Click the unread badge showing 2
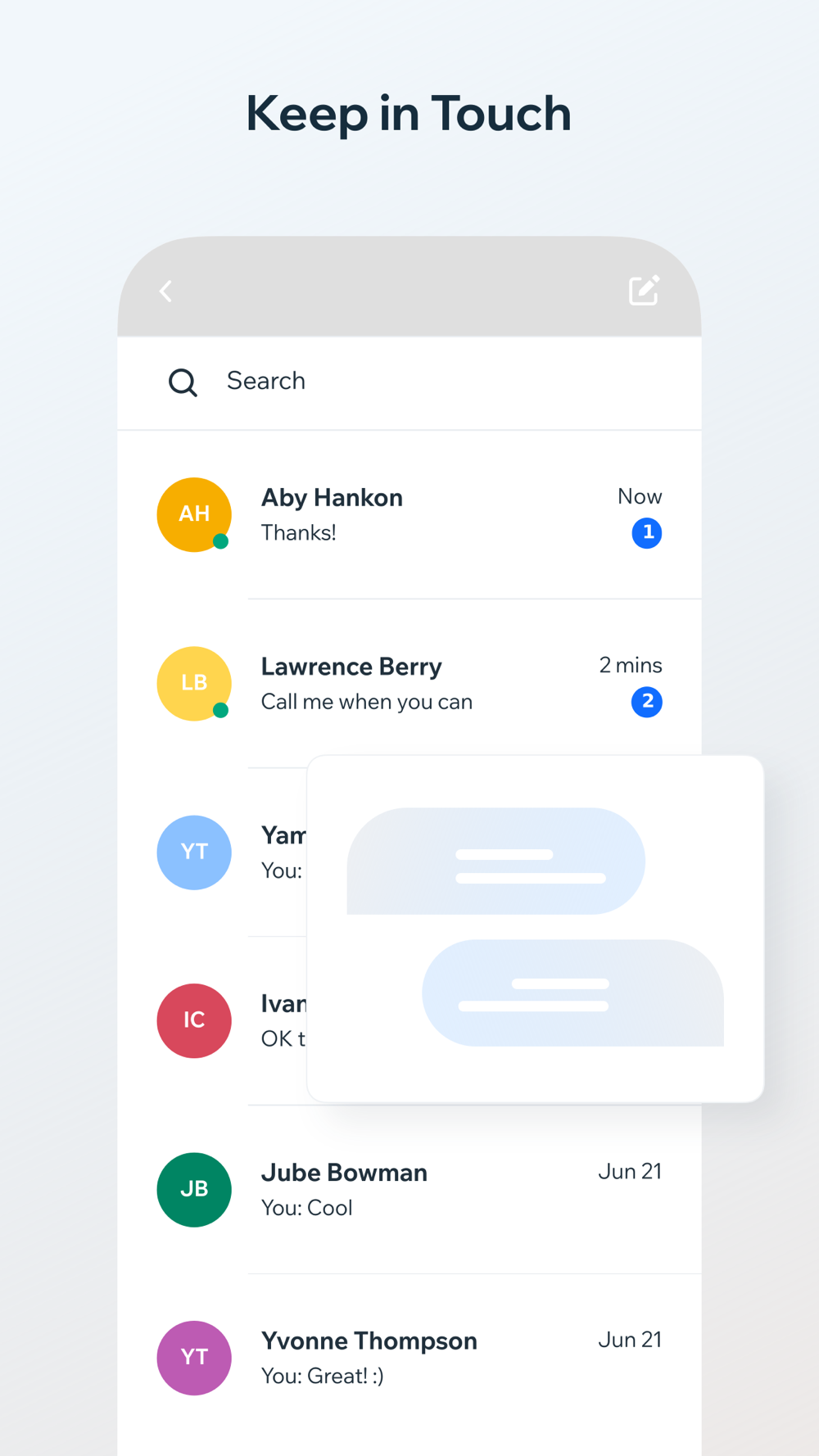Viewport: 819px width, 1456px height. [x=647, y=702]
